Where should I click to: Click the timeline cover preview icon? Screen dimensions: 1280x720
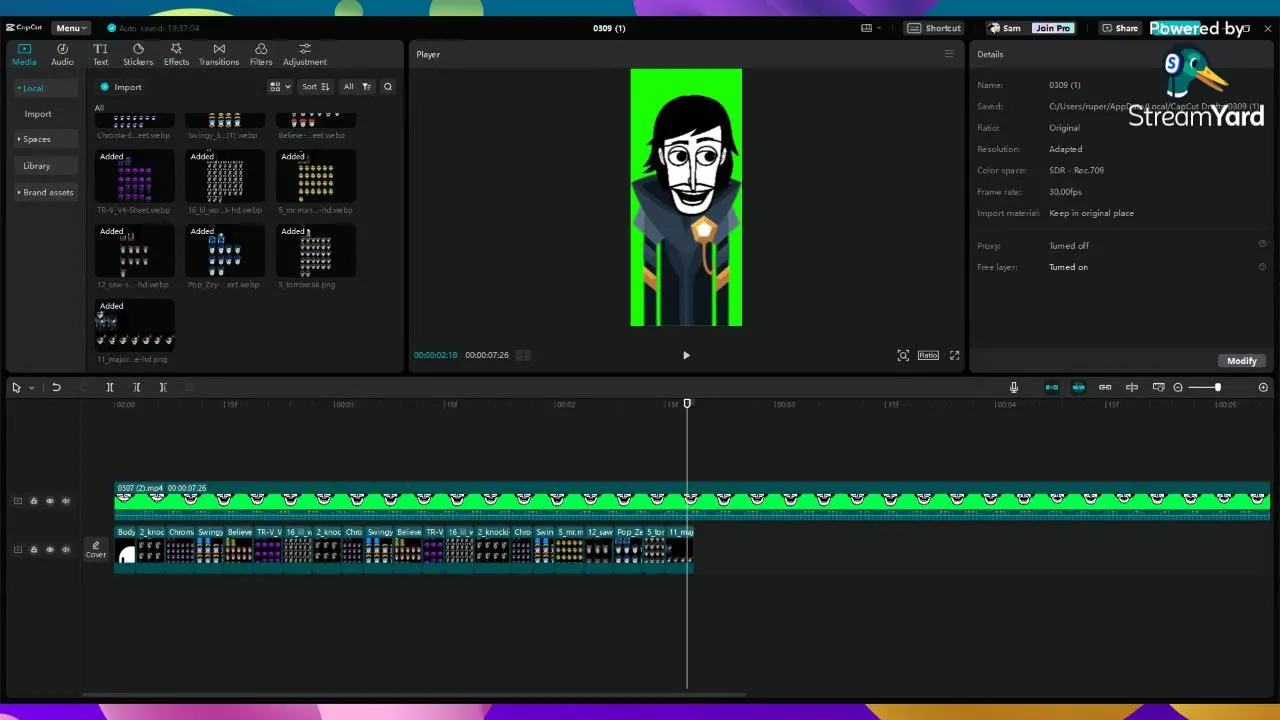[1159, 387]
